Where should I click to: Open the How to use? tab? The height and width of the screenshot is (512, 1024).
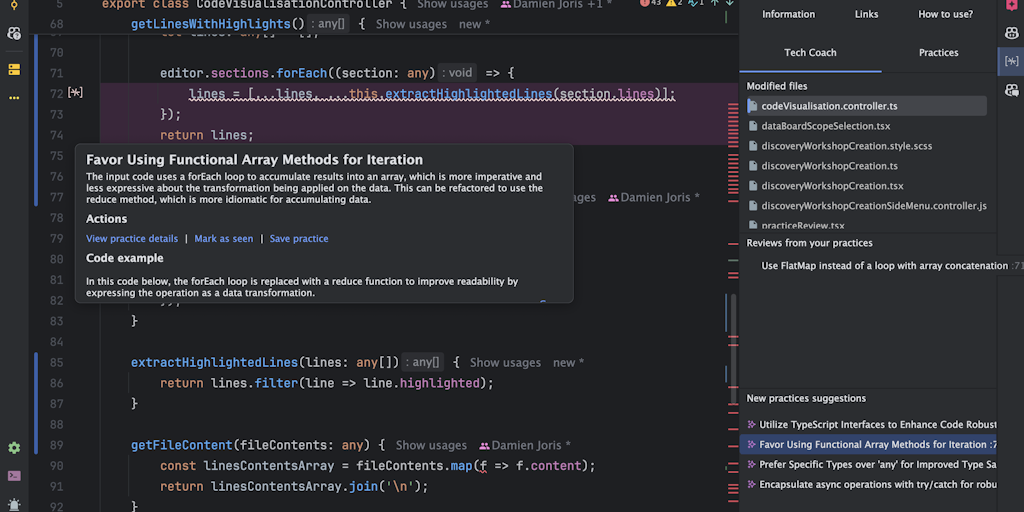[945, 14]
